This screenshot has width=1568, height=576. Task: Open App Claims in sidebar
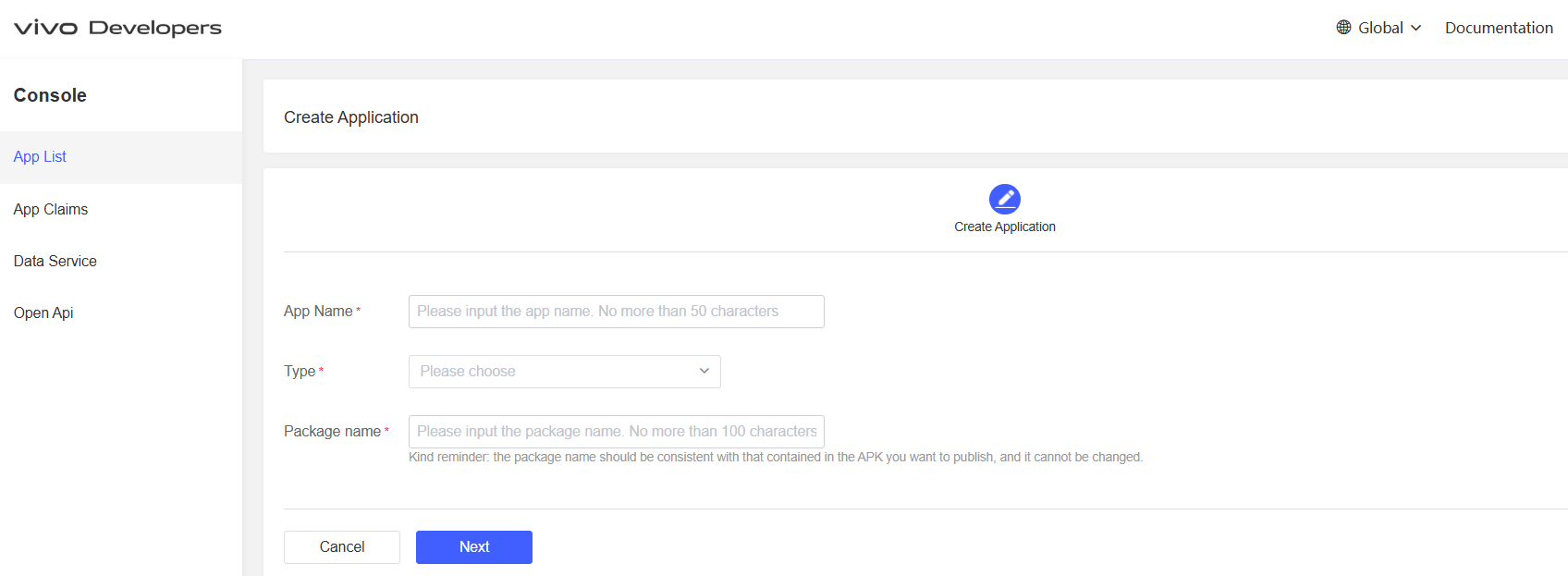tap(51, 210)
